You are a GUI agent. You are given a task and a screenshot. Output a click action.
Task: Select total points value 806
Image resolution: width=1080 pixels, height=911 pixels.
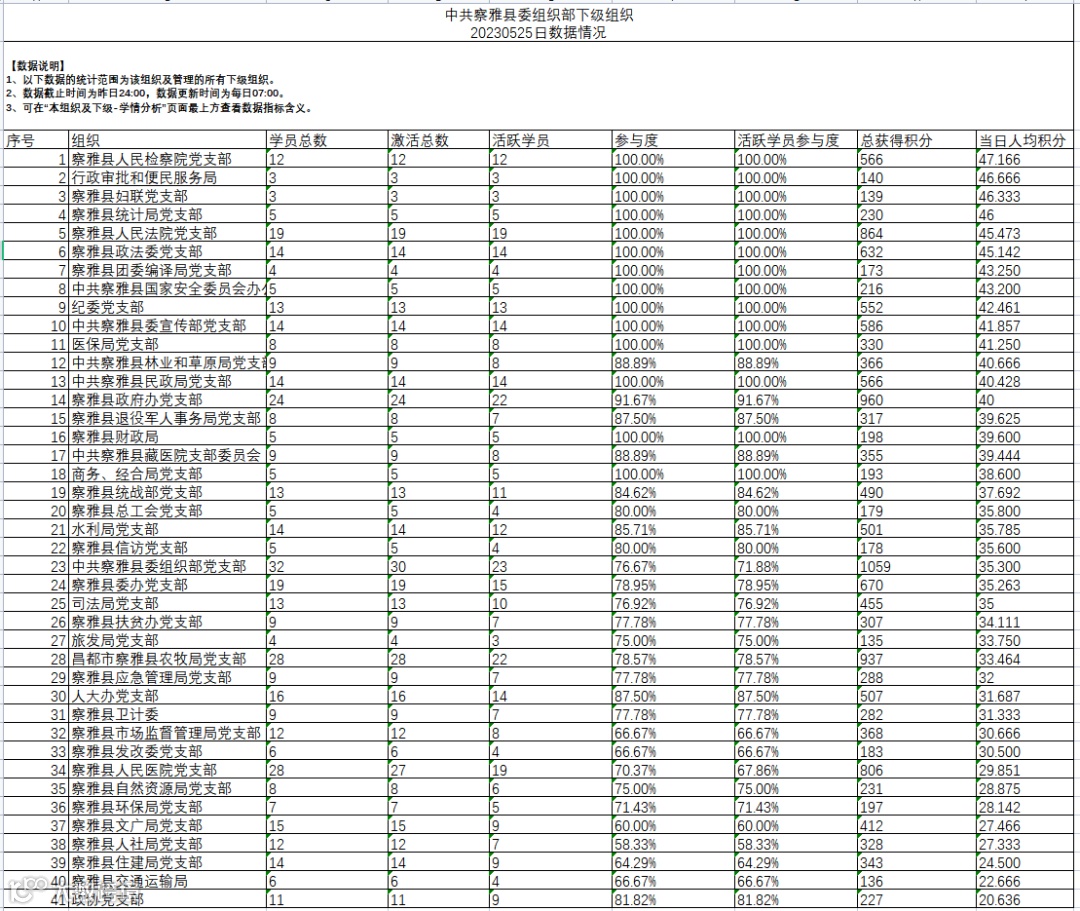917,771
